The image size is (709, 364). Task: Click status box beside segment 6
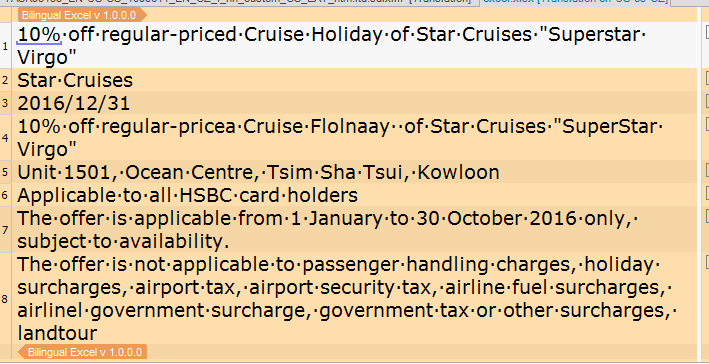pyautogui.click(x=707, y=192)
